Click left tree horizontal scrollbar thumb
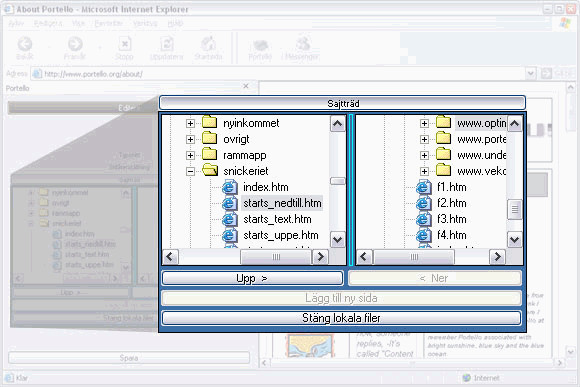Image resolution: width=580 pixels, height=387 pixels. (x=276, y=256)
